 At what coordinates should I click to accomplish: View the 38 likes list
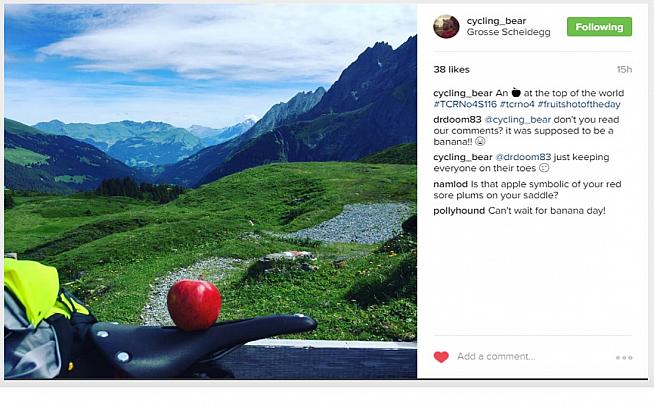[451, 70]
